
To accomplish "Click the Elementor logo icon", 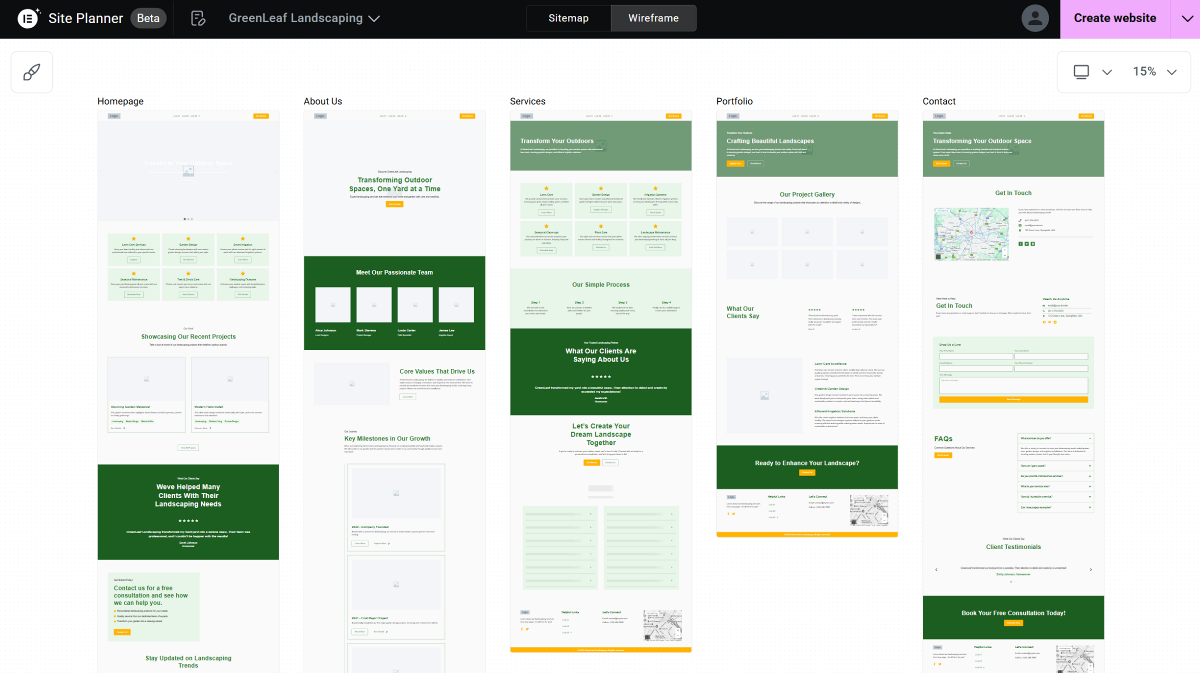I will point(28,18).
